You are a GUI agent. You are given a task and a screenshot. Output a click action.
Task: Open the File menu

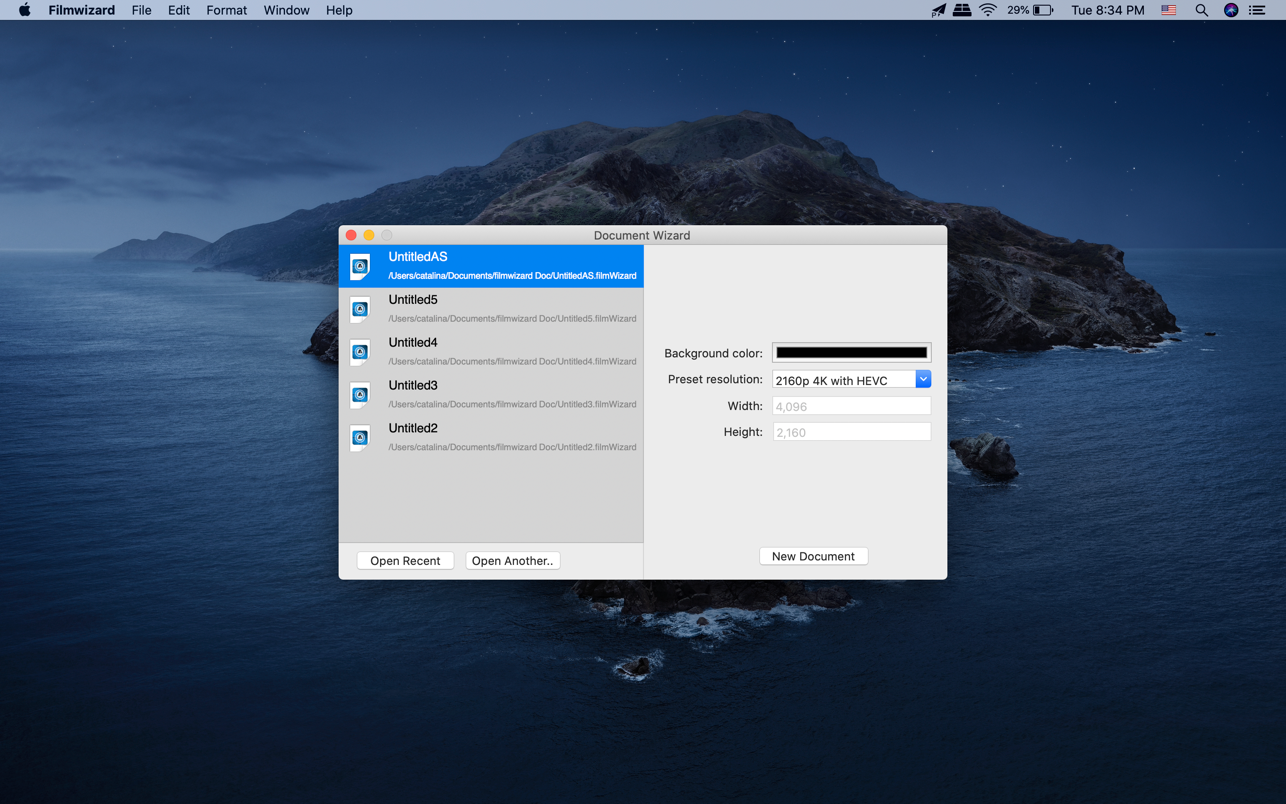[141, 10]
